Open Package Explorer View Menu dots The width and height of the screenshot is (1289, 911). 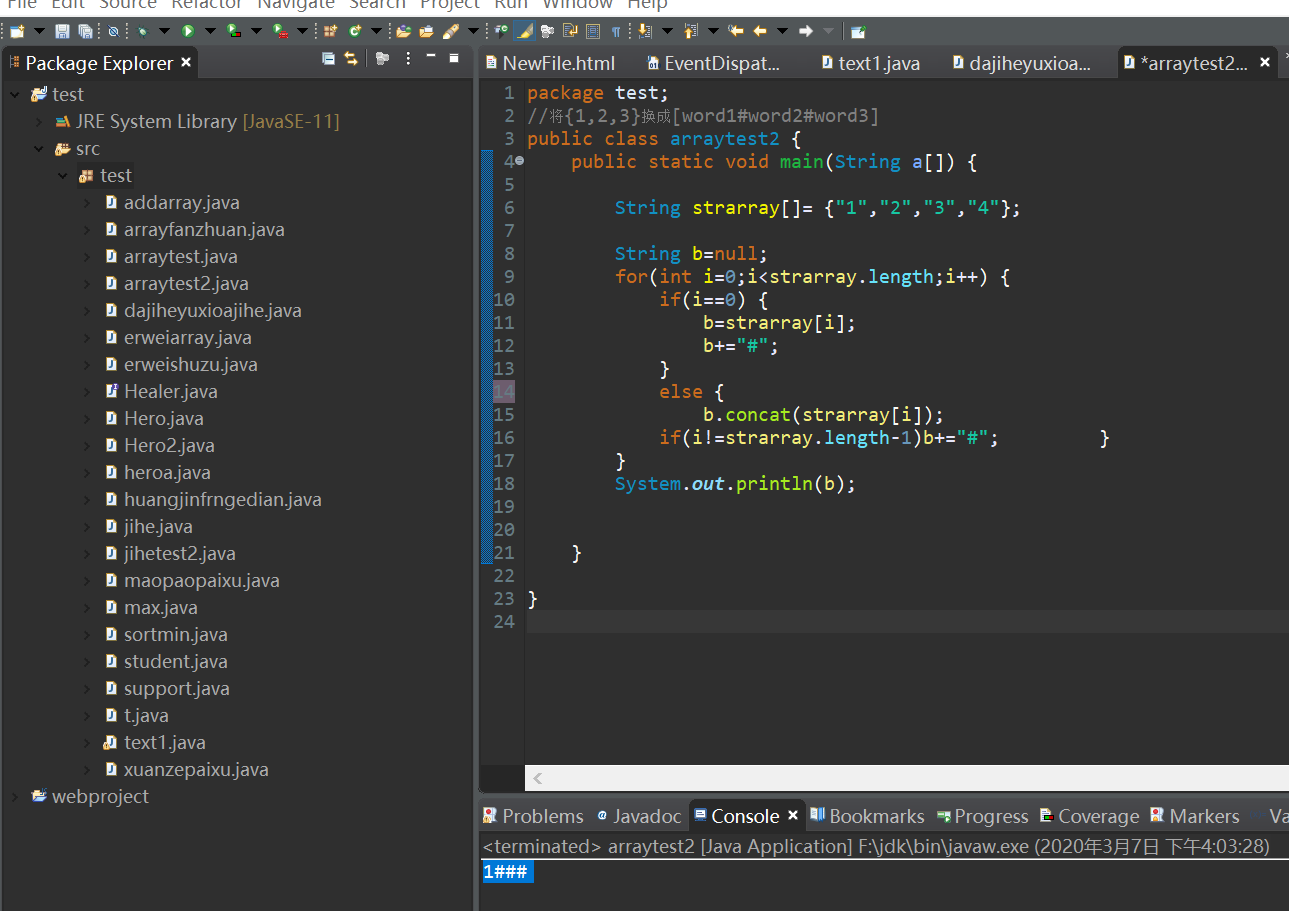pos(408,58)
